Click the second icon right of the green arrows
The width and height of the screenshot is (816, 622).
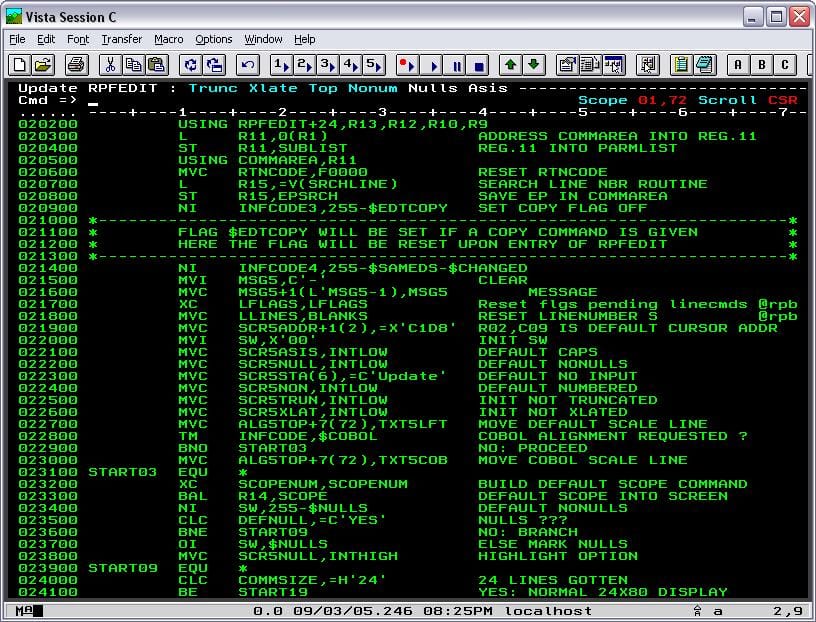(590, 65)
